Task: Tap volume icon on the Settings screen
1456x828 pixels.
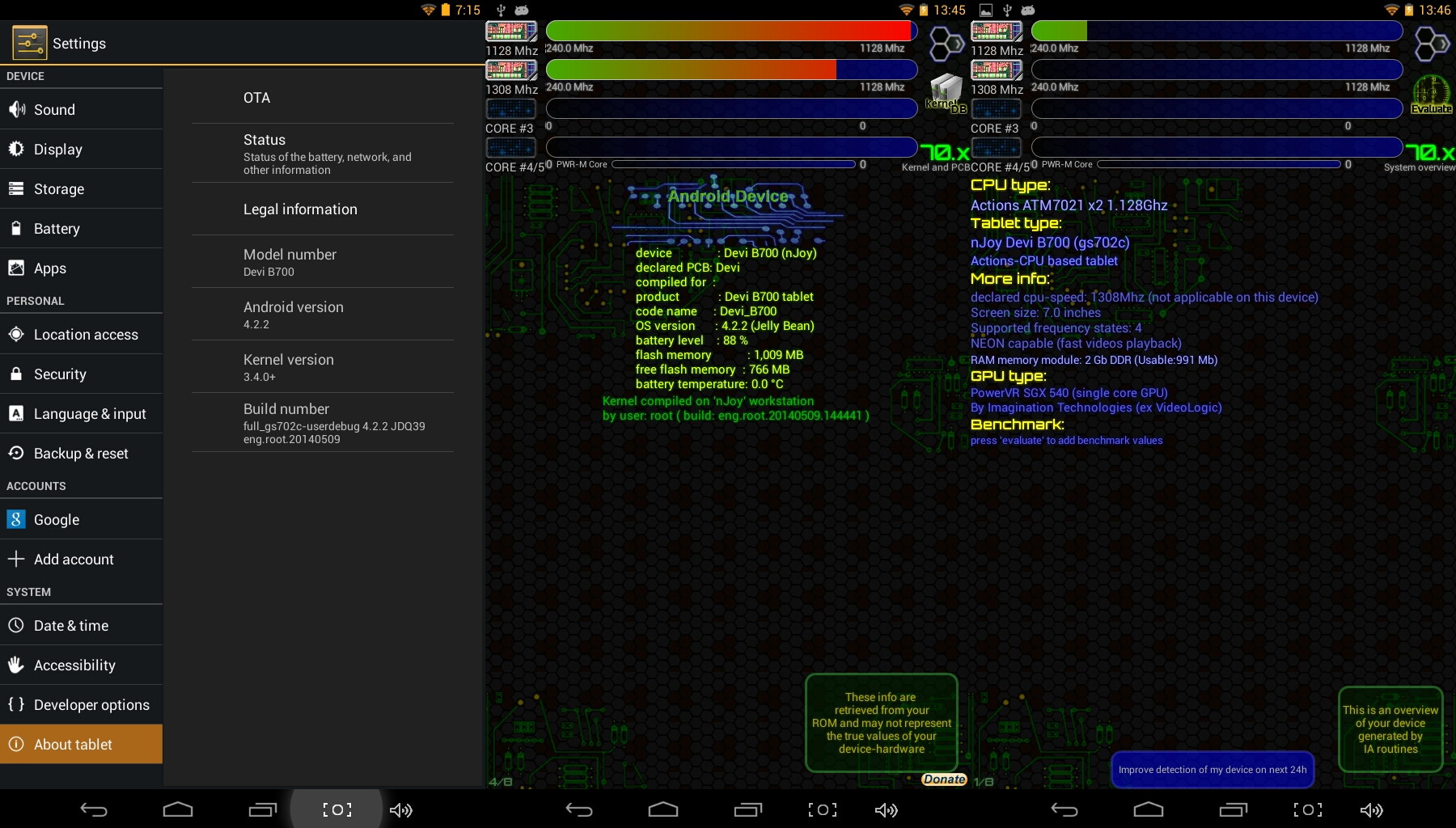Action: coord(401,809)
